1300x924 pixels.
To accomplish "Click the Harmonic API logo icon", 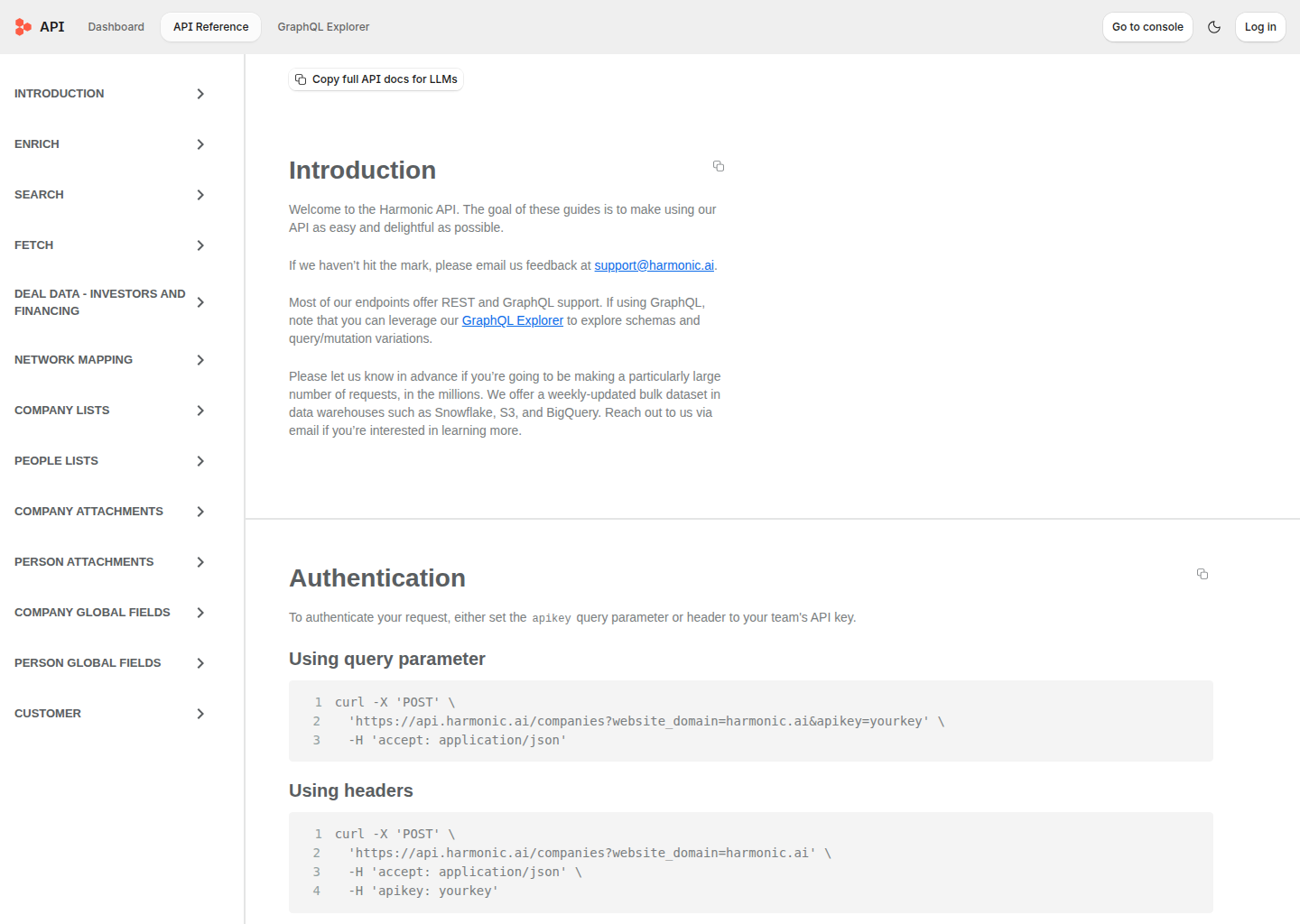I will point(23,26).
